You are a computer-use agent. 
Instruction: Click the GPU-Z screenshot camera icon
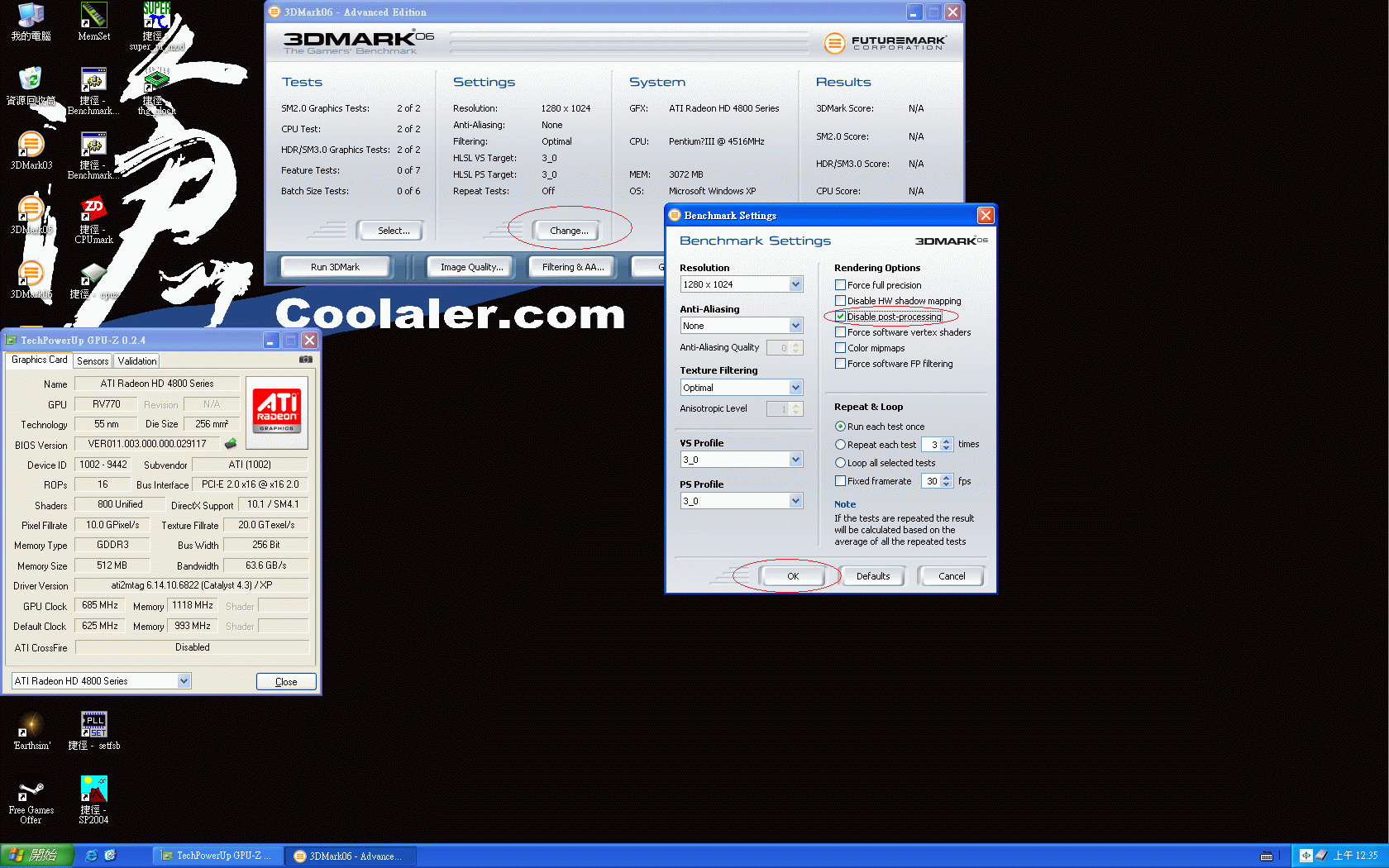tap(306, 360)
